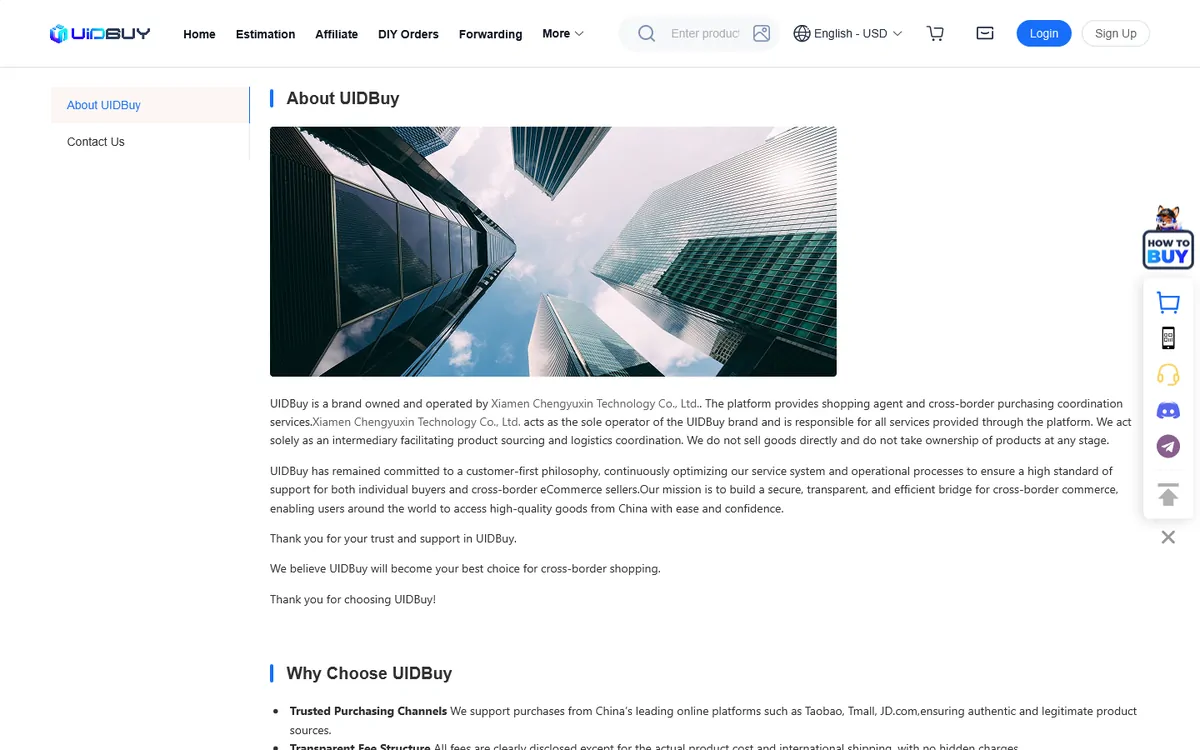Image resolution: width=1200 pixels, height=750 pixels.
Task: Close the floating sidebar with X
Action: point(1168,537)
